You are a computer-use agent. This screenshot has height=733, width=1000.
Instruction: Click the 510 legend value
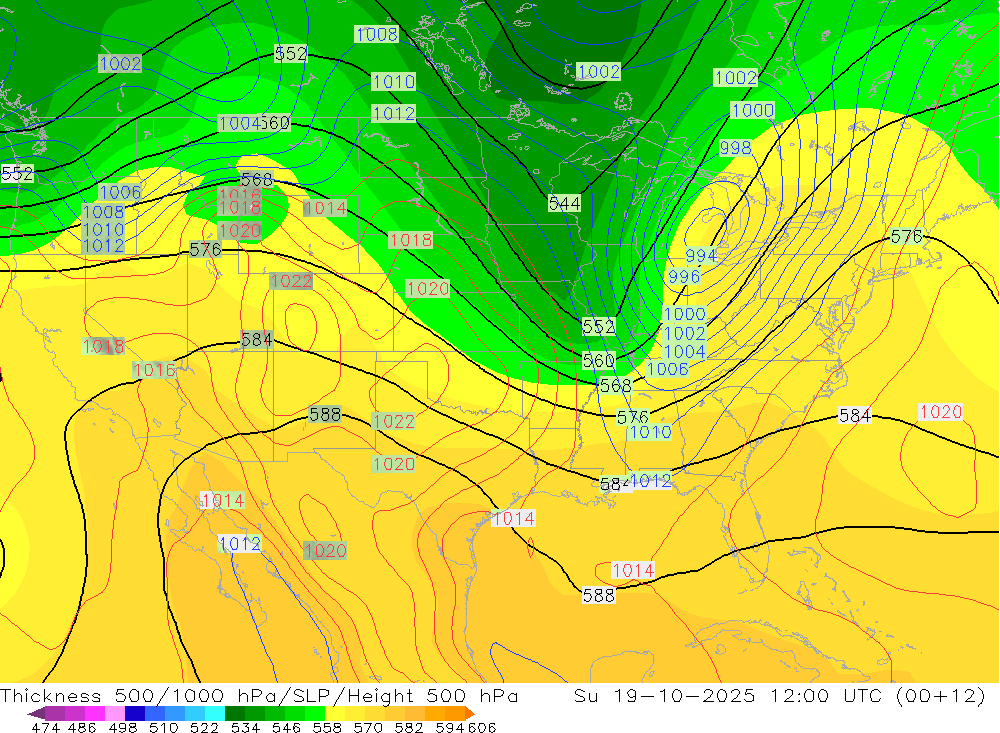pyautogui.click(x=164, y=727)
